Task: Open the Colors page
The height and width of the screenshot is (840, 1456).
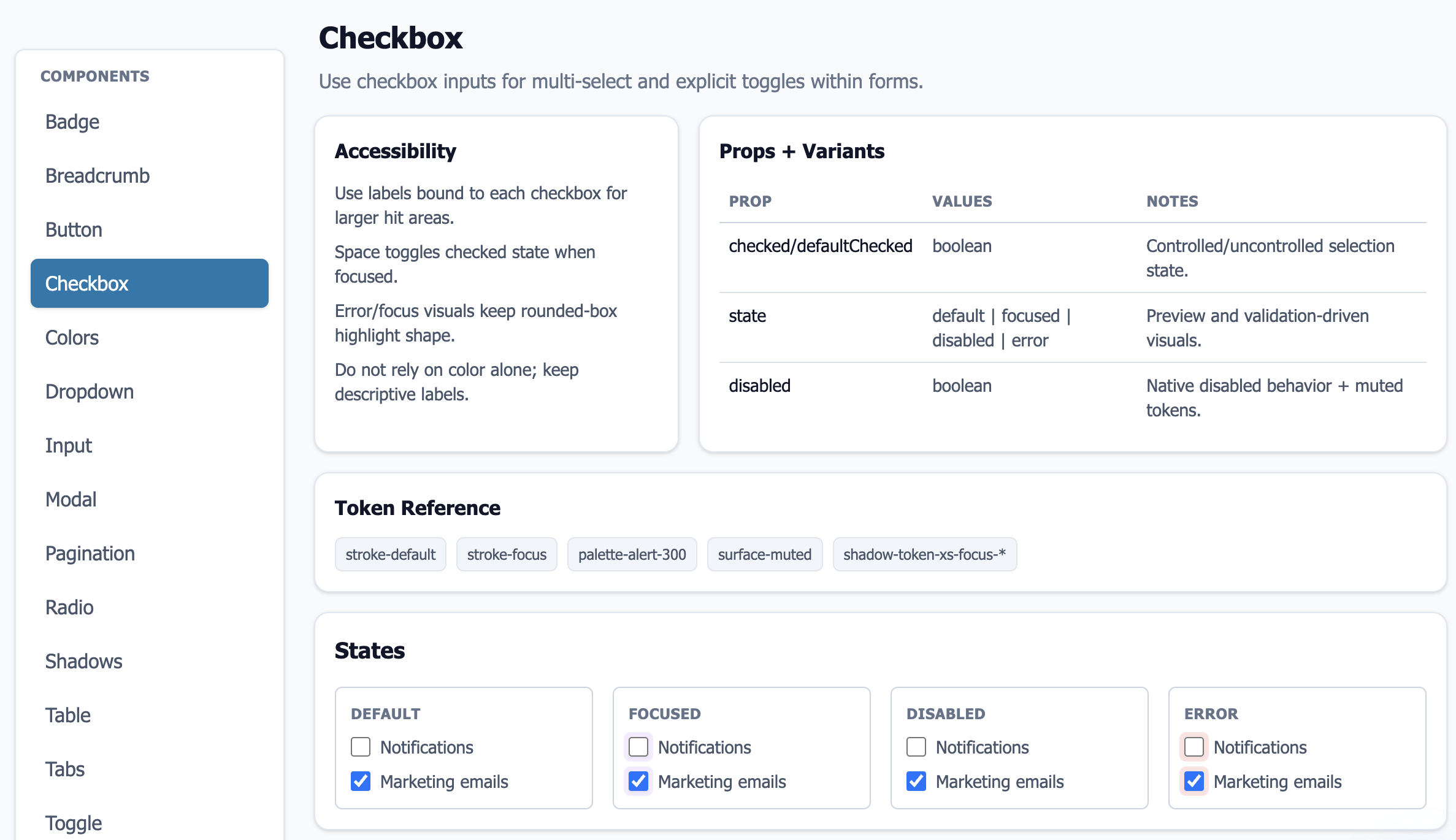Action: click(x=72, y=337)
